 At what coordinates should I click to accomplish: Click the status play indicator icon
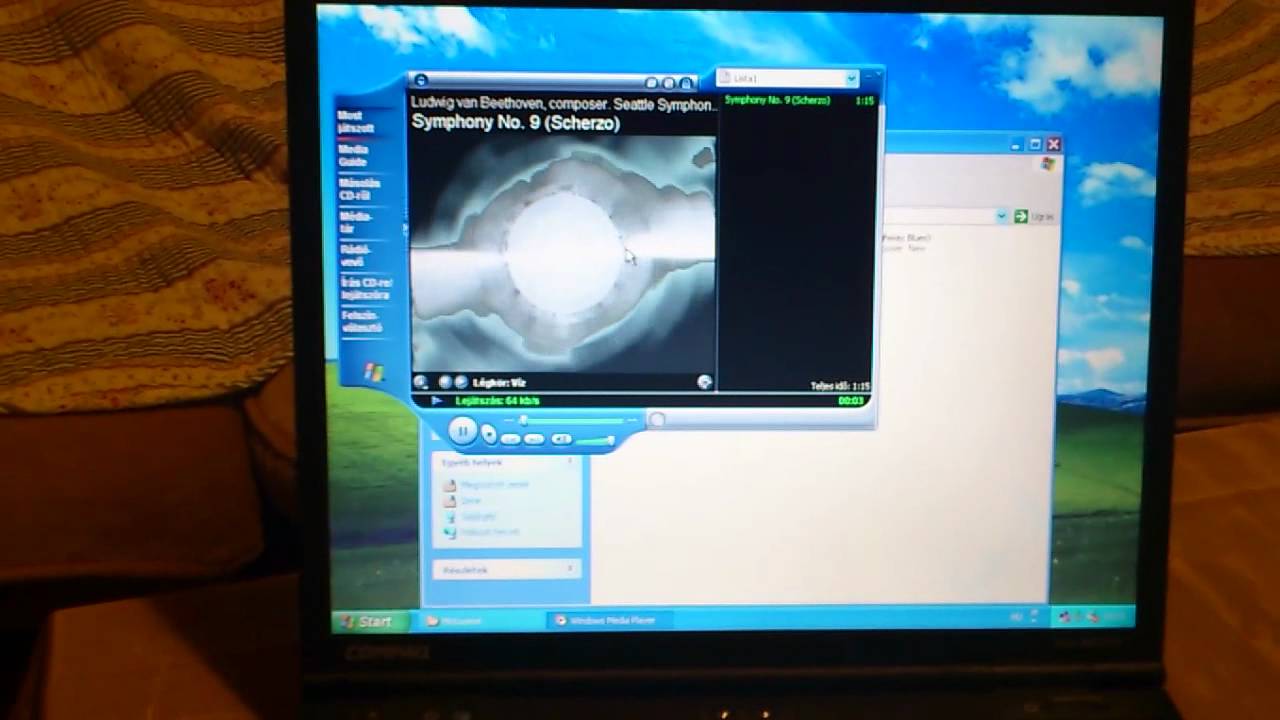(437, 400)
